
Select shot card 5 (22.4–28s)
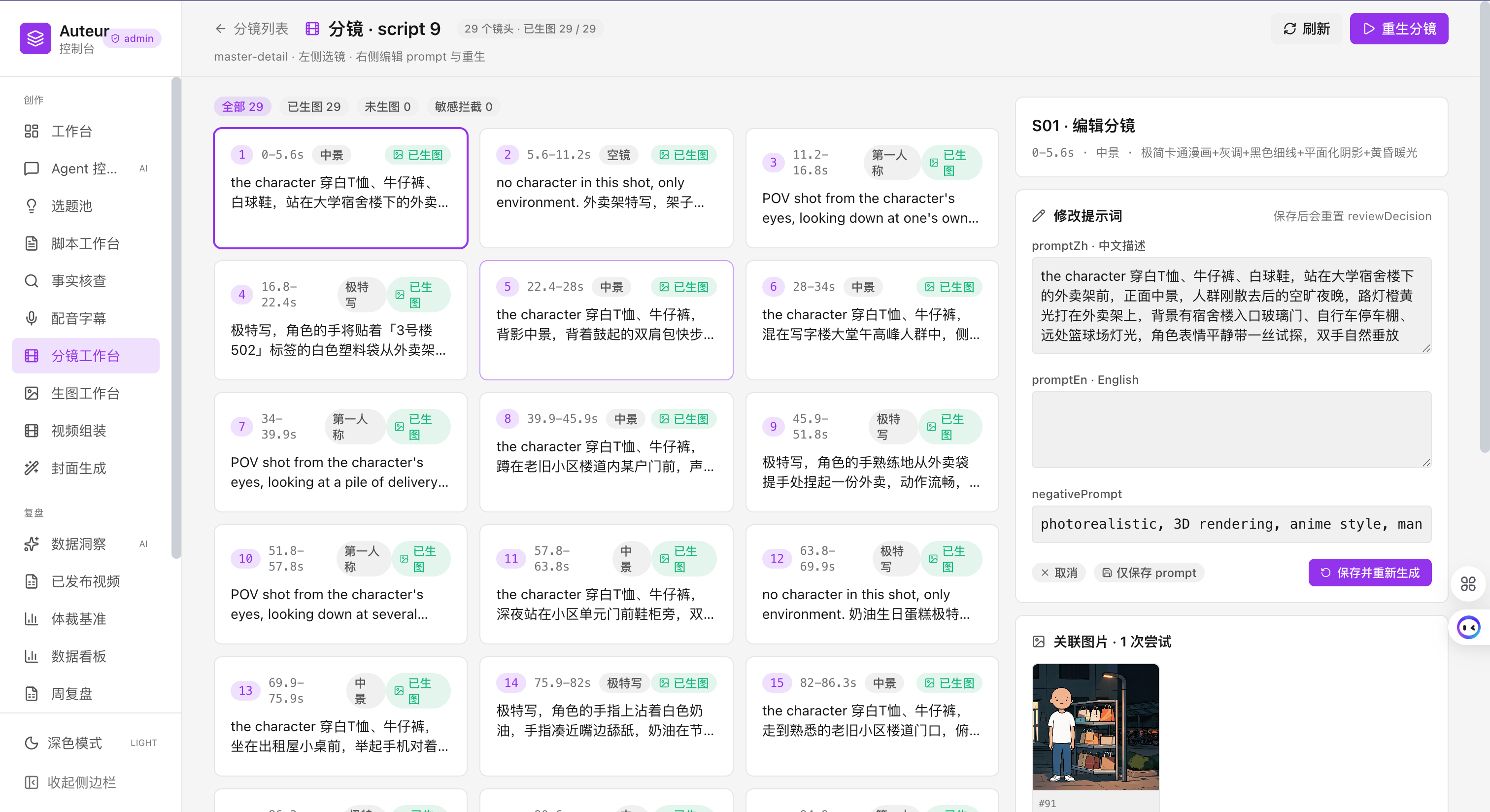[x=606, y=320]
